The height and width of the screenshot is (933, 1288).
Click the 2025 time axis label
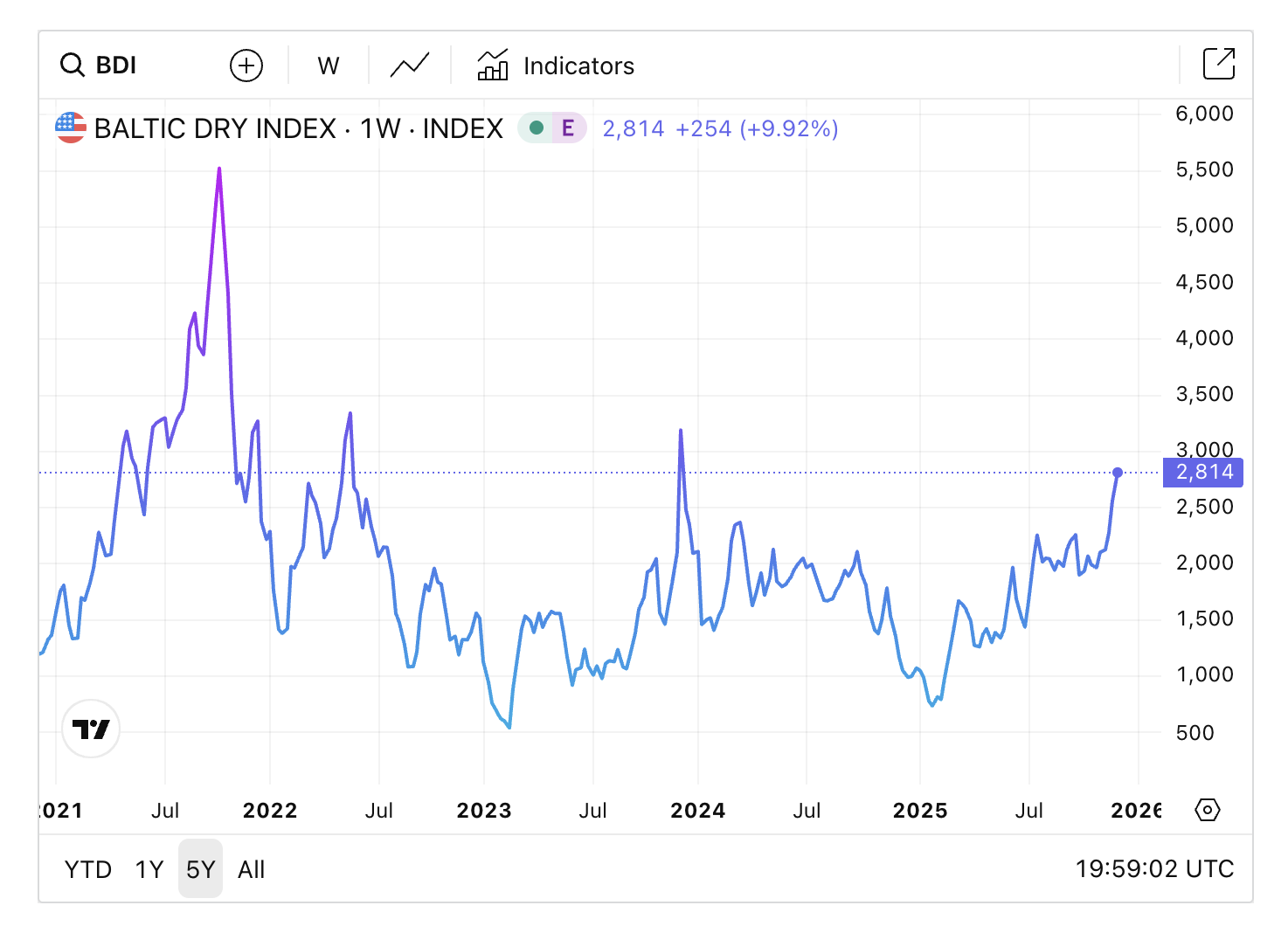[920, 811]
